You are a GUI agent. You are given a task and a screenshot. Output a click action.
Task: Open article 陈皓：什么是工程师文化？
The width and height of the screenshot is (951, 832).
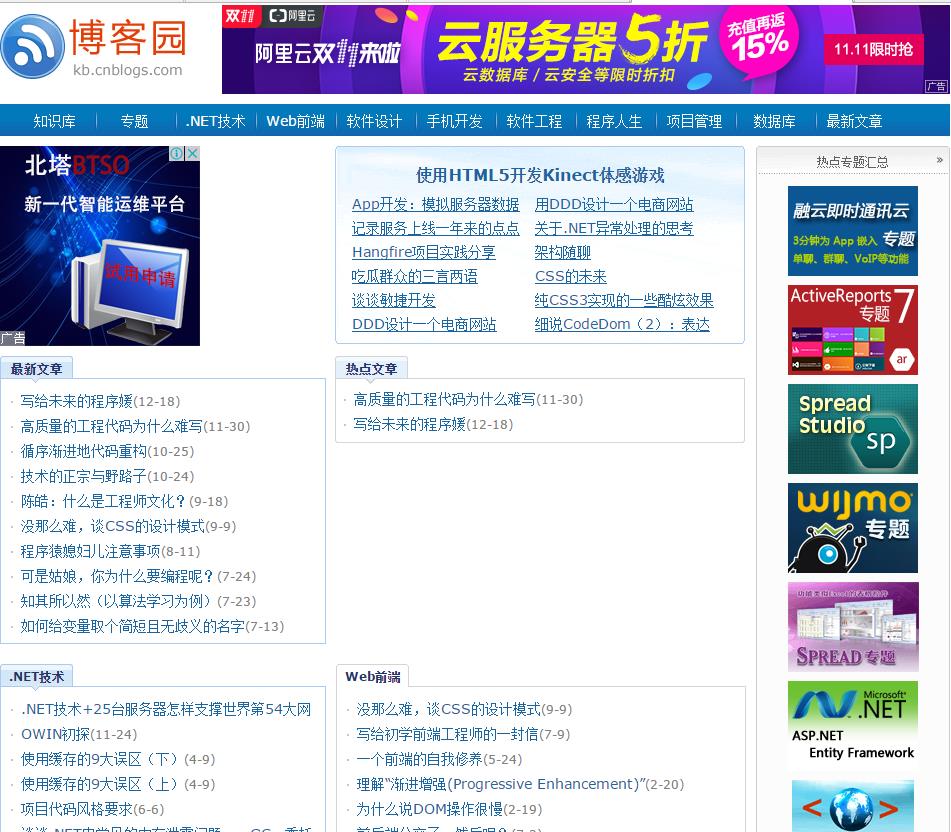pos(103,502)
